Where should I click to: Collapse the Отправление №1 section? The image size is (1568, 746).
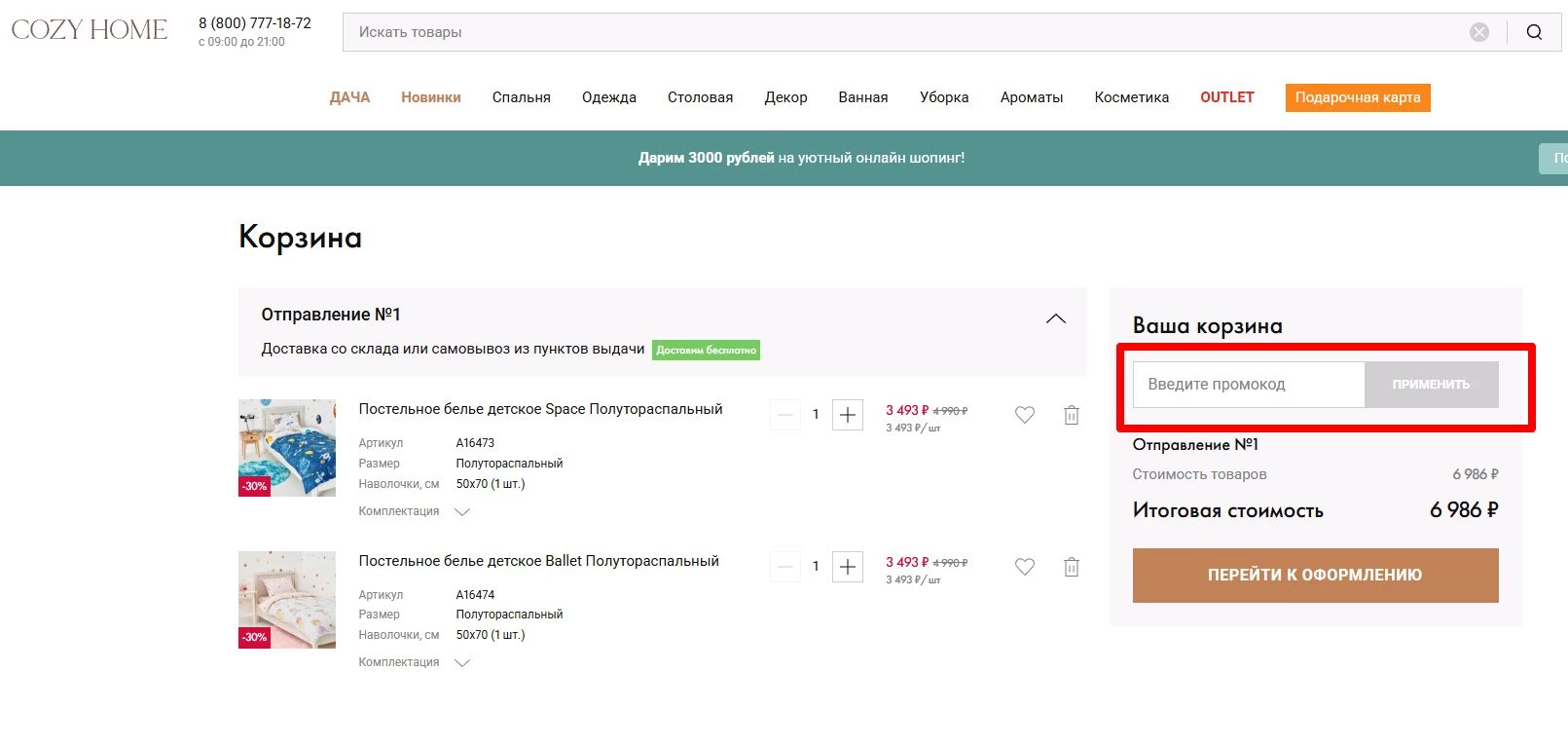[1055, 319]
